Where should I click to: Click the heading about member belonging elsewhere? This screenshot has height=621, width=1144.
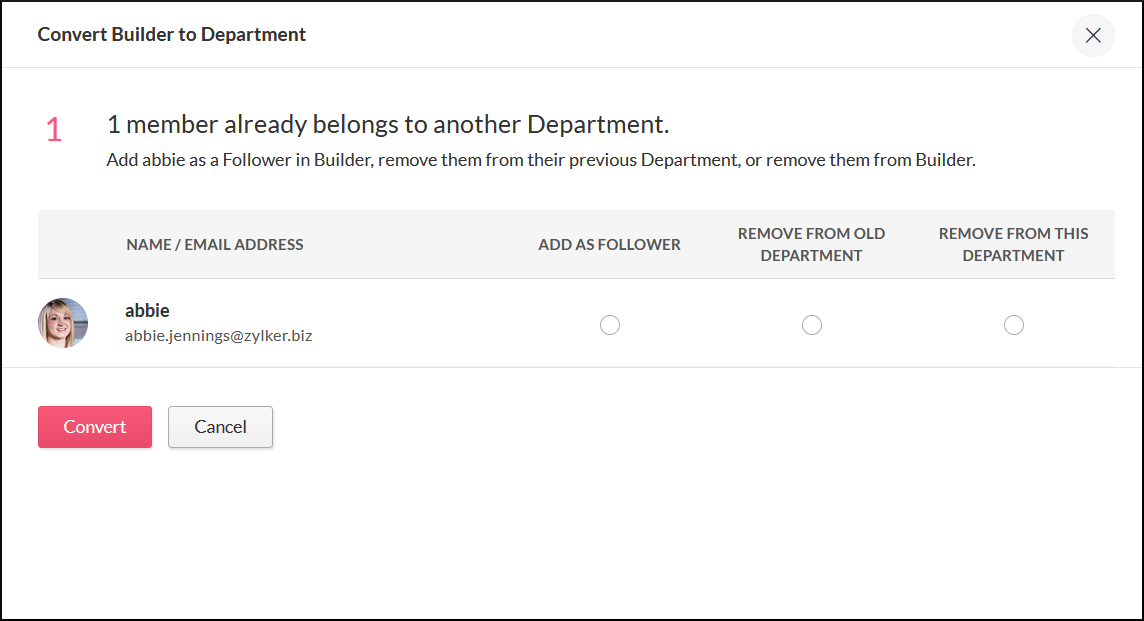(388, 125)
